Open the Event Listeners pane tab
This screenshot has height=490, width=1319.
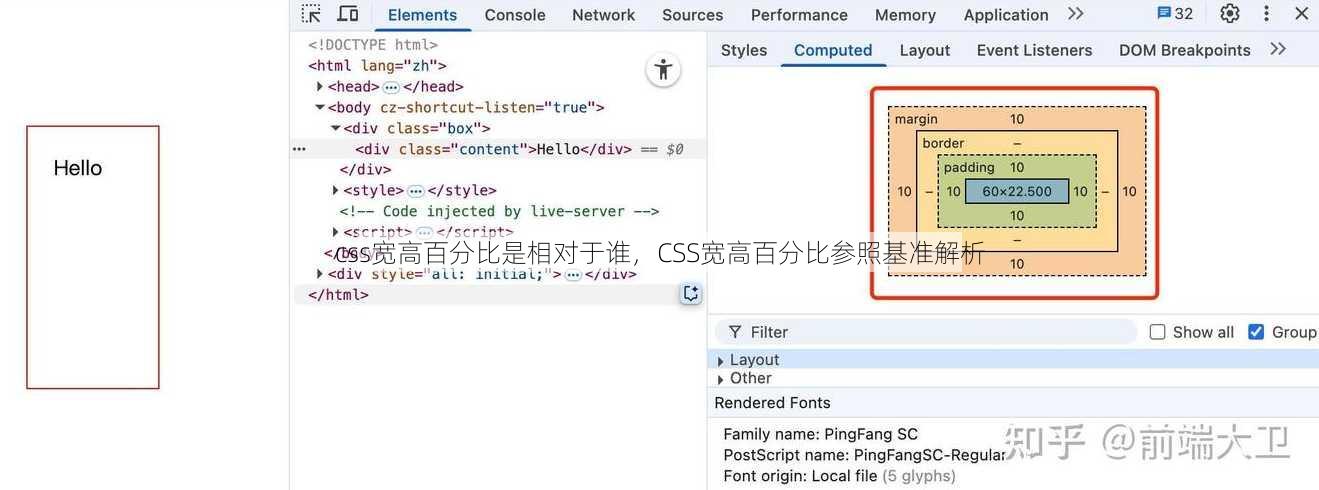pyautogui.click(x=1034, y=50)
